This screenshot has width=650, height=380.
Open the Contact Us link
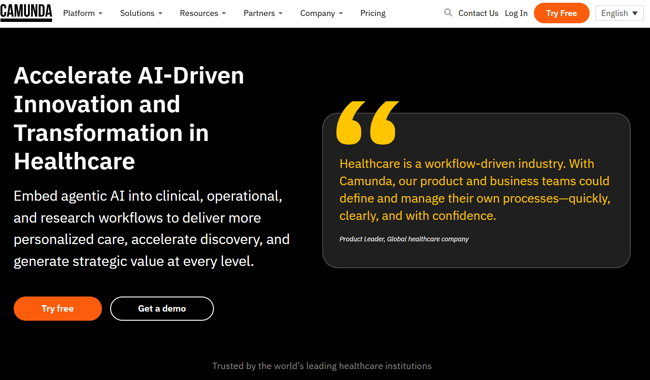click(478, 13)
